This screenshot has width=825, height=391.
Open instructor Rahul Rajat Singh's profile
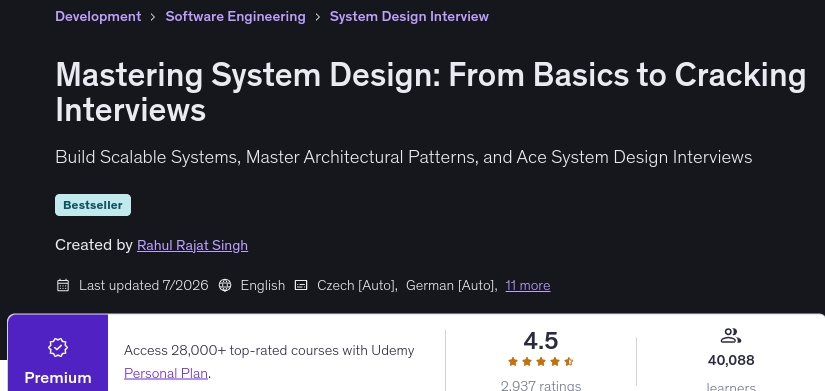[x=192, y=245]
